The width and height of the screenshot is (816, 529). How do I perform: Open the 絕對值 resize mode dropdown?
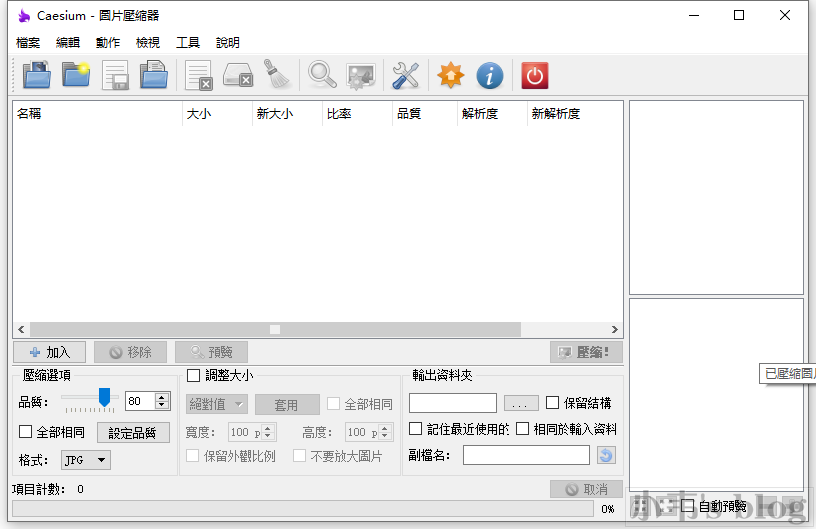click(x=216, y=404)
